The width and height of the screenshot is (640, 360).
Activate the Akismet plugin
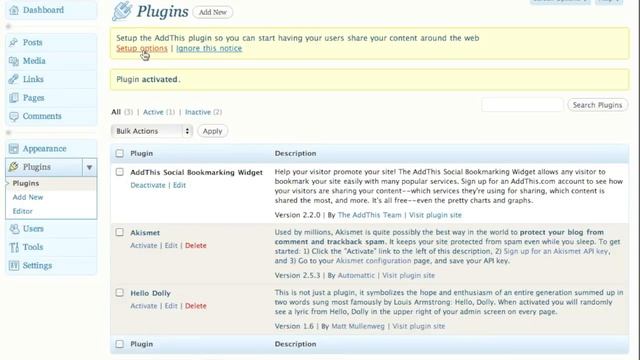[144, 246]
